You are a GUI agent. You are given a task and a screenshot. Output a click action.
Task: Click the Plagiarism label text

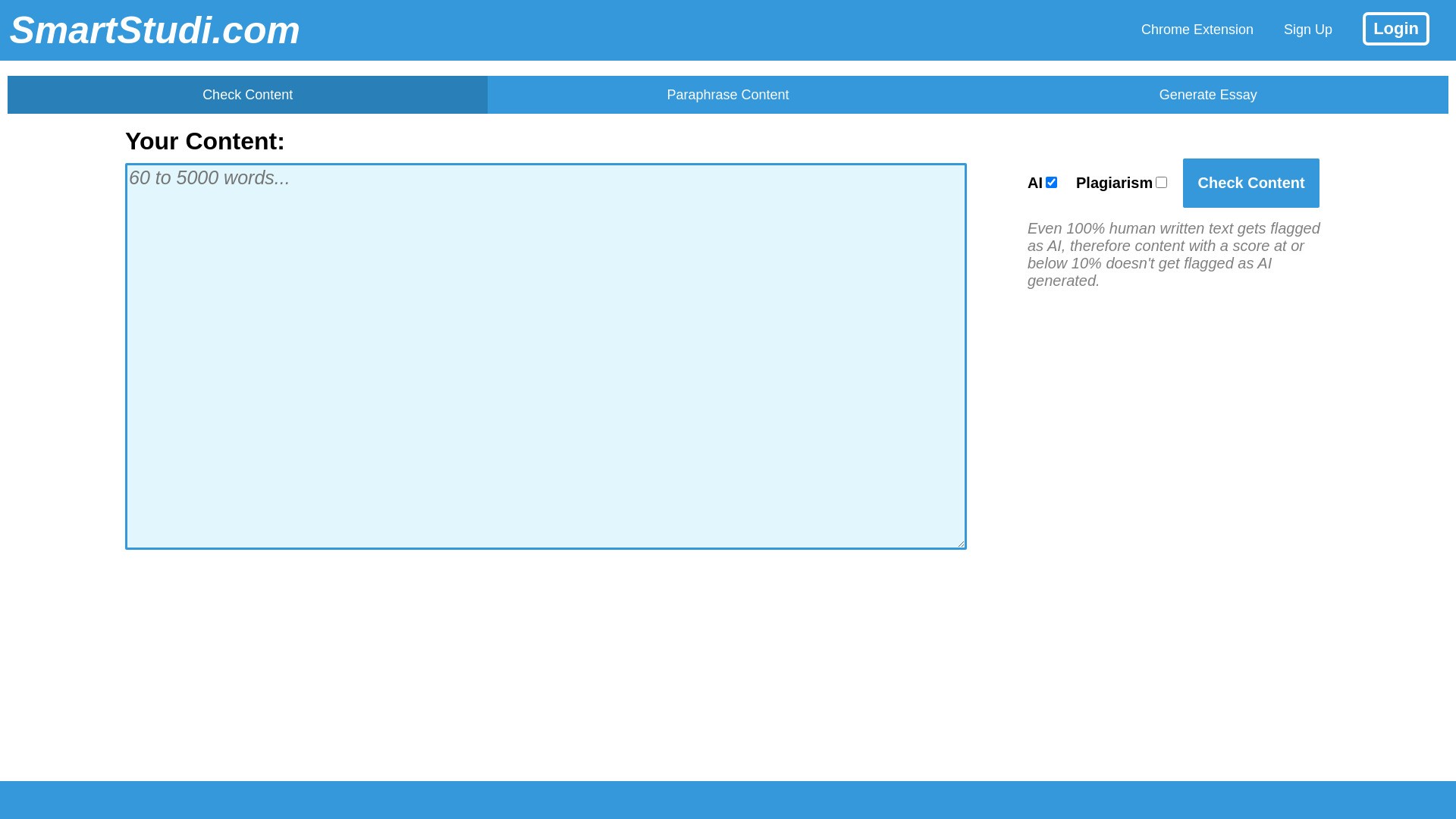tap(1112, 183)
